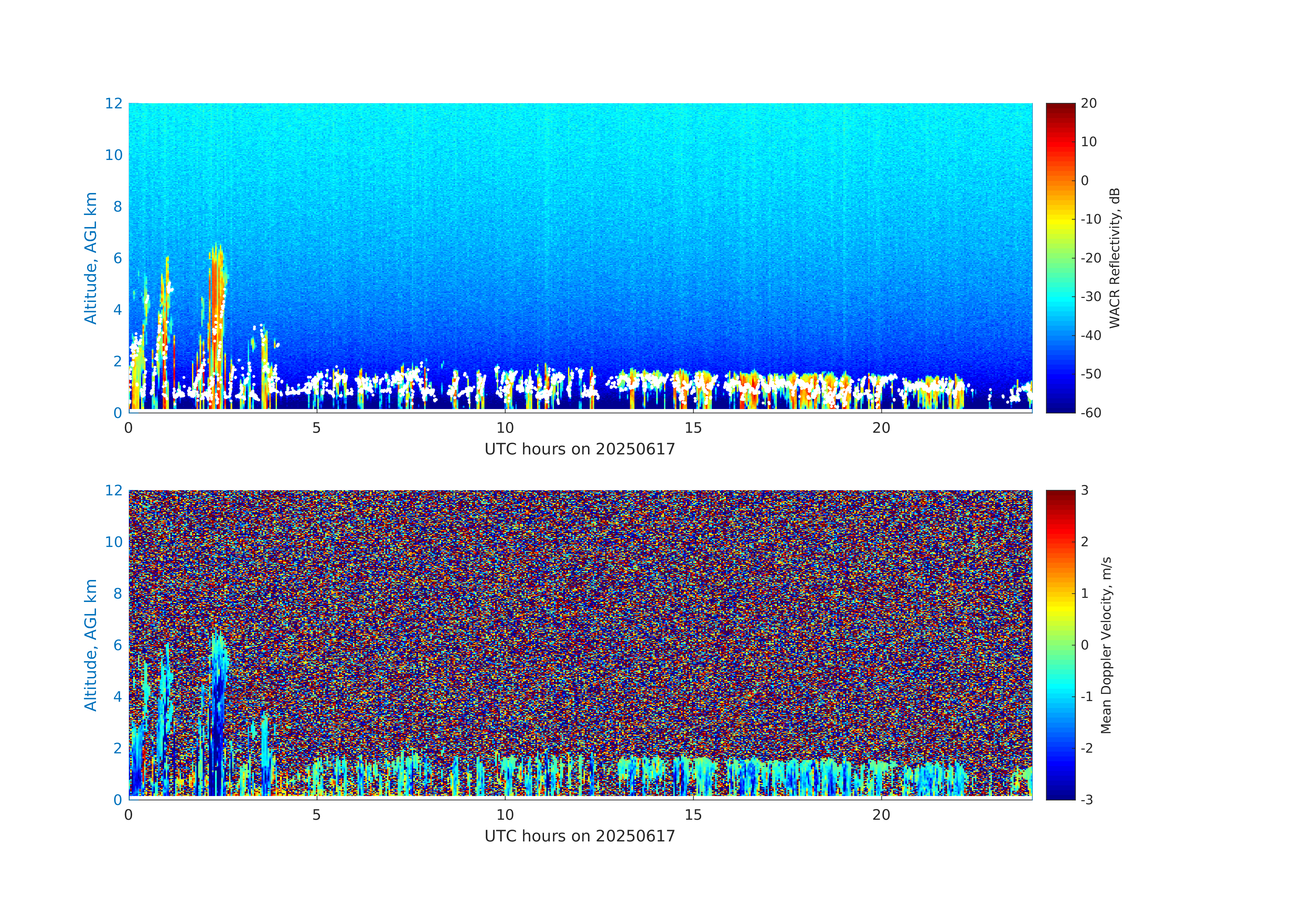Click the -3 tick label at the bottom of the velocity colorbar
Screen dimensions: 1316x903
pos(1087,799)
